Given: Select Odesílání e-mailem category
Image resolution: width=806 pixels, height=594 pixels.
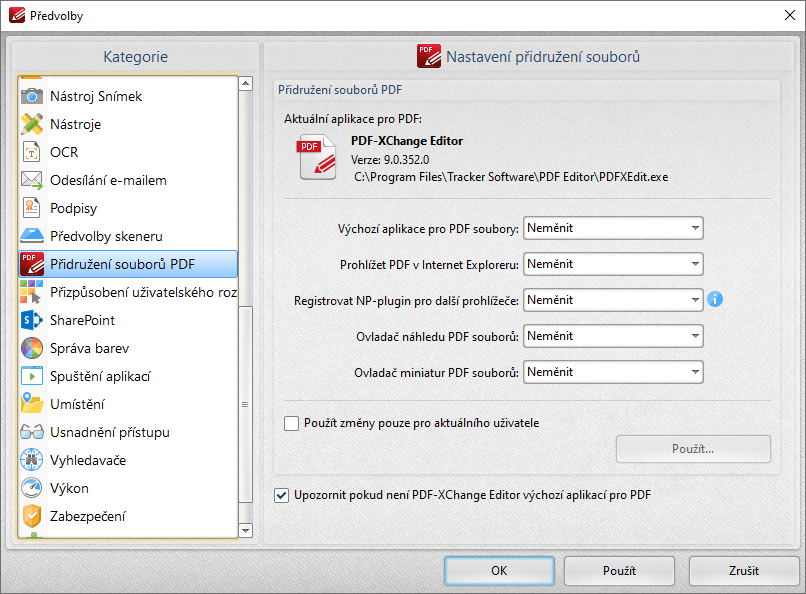Looking at the screenshot, I should [129, 180].
